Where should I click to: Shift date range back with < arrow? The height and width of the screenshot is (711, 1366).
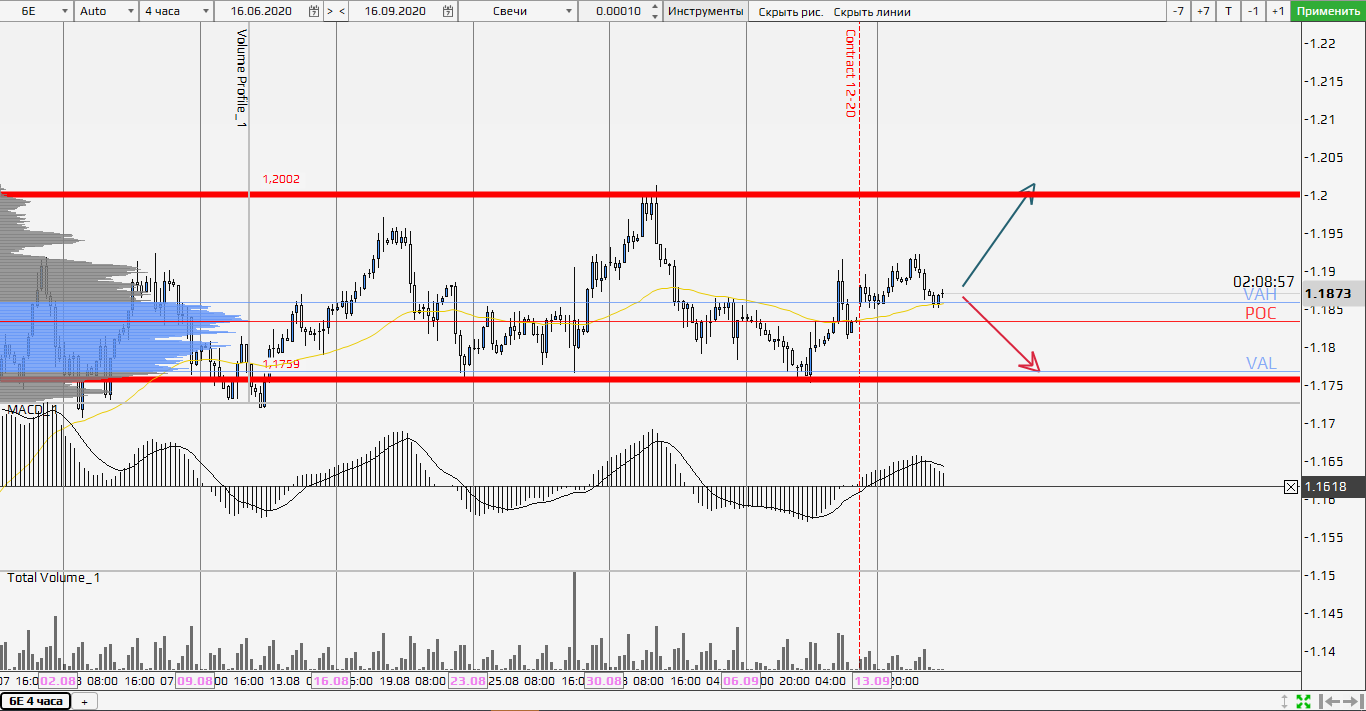click(x=343, y=11)
